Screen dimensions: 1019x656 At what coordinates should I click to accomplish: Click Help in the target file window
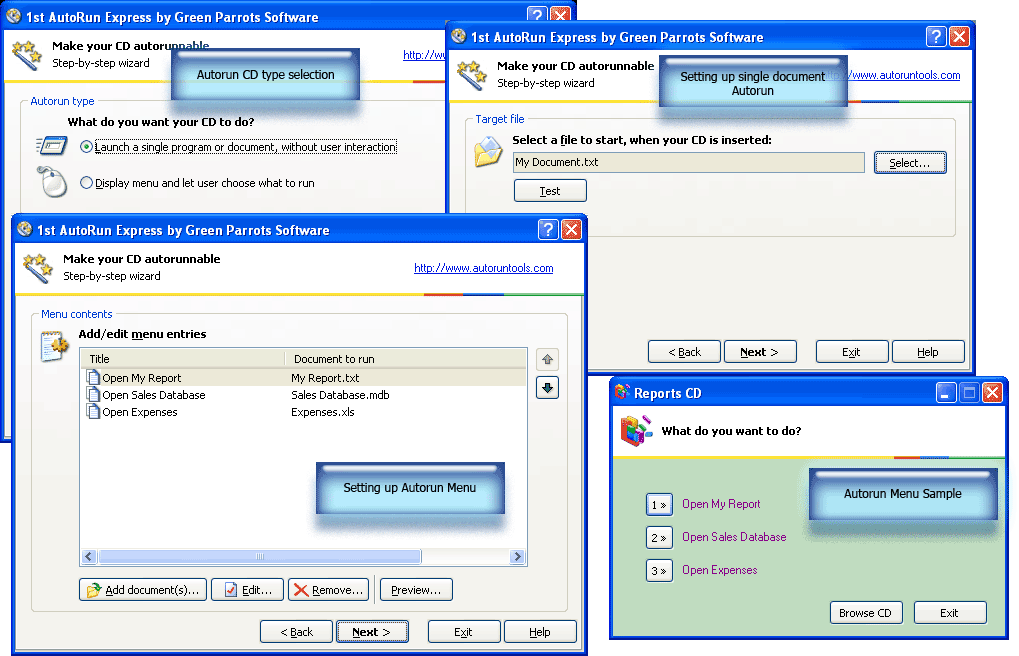coord(928,352)
